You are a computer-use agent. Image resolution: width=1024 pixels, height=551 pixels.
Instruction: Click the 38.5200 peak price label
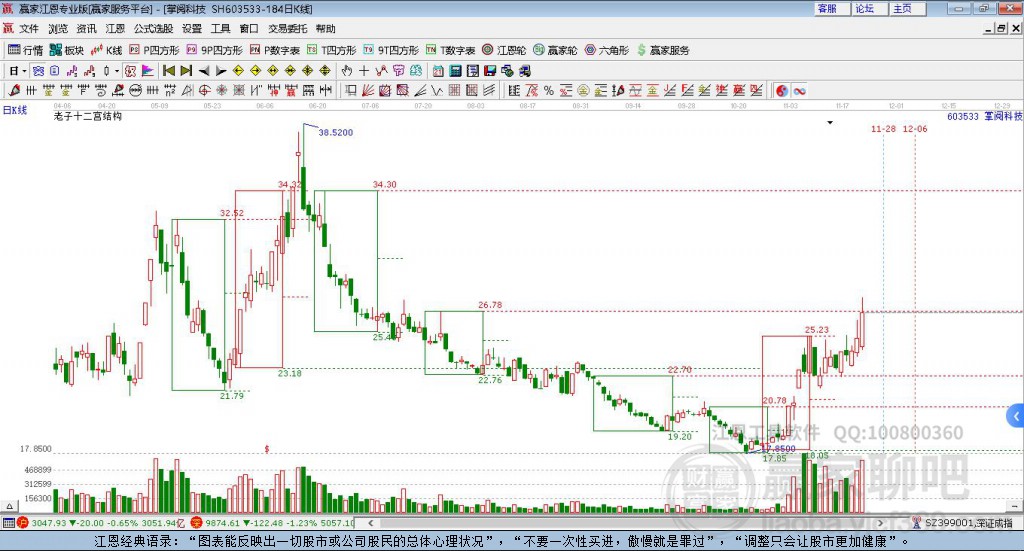pos(336,133)
